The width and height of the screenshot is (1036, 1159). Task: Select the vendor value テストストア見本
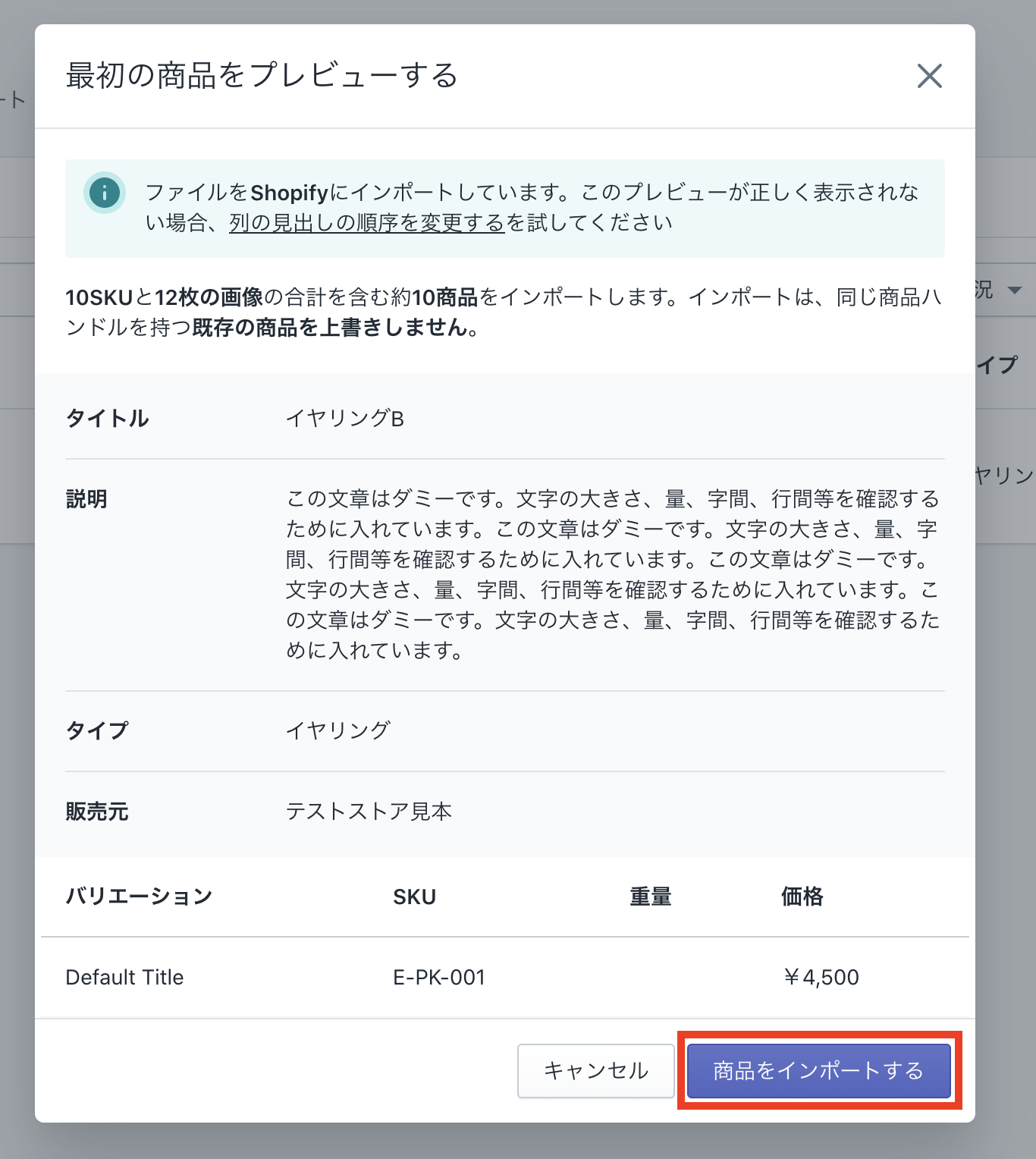pyautogui.click(x=369, y=812)
